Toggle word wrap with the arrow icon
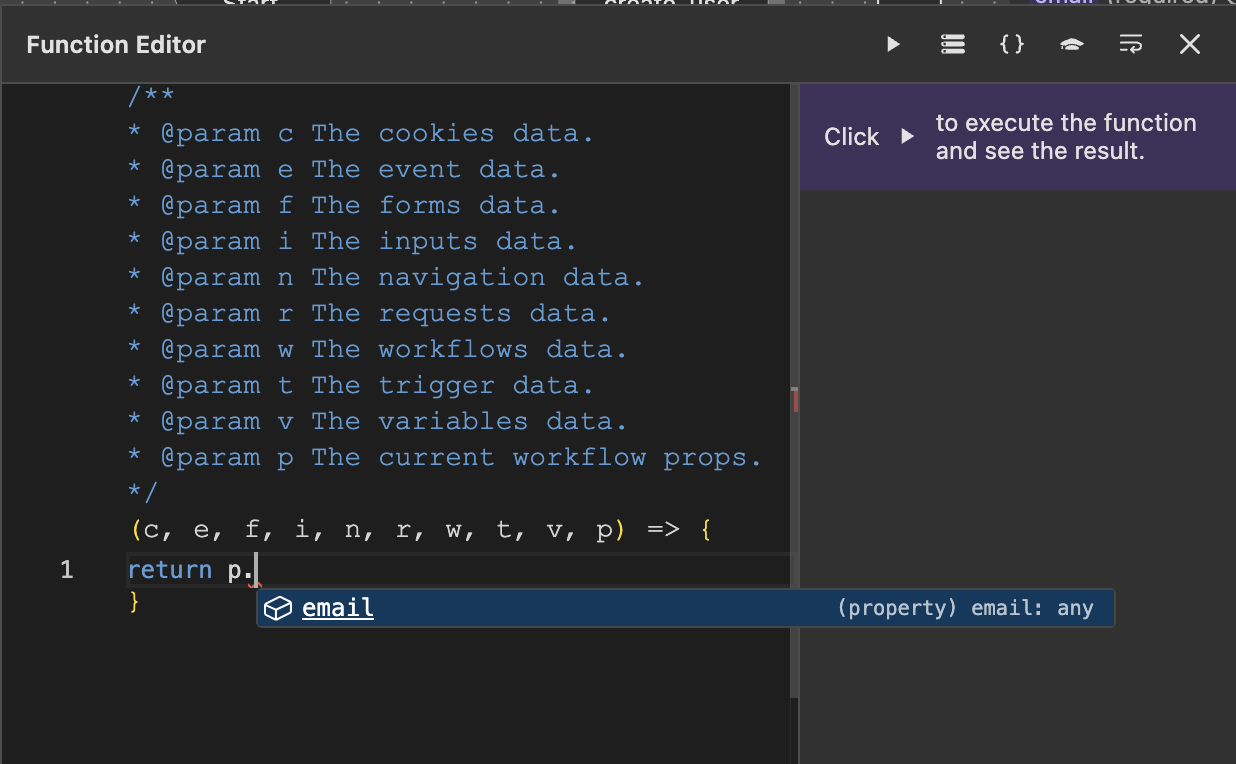This screenshot has width=1236, height=764. 1130,44
